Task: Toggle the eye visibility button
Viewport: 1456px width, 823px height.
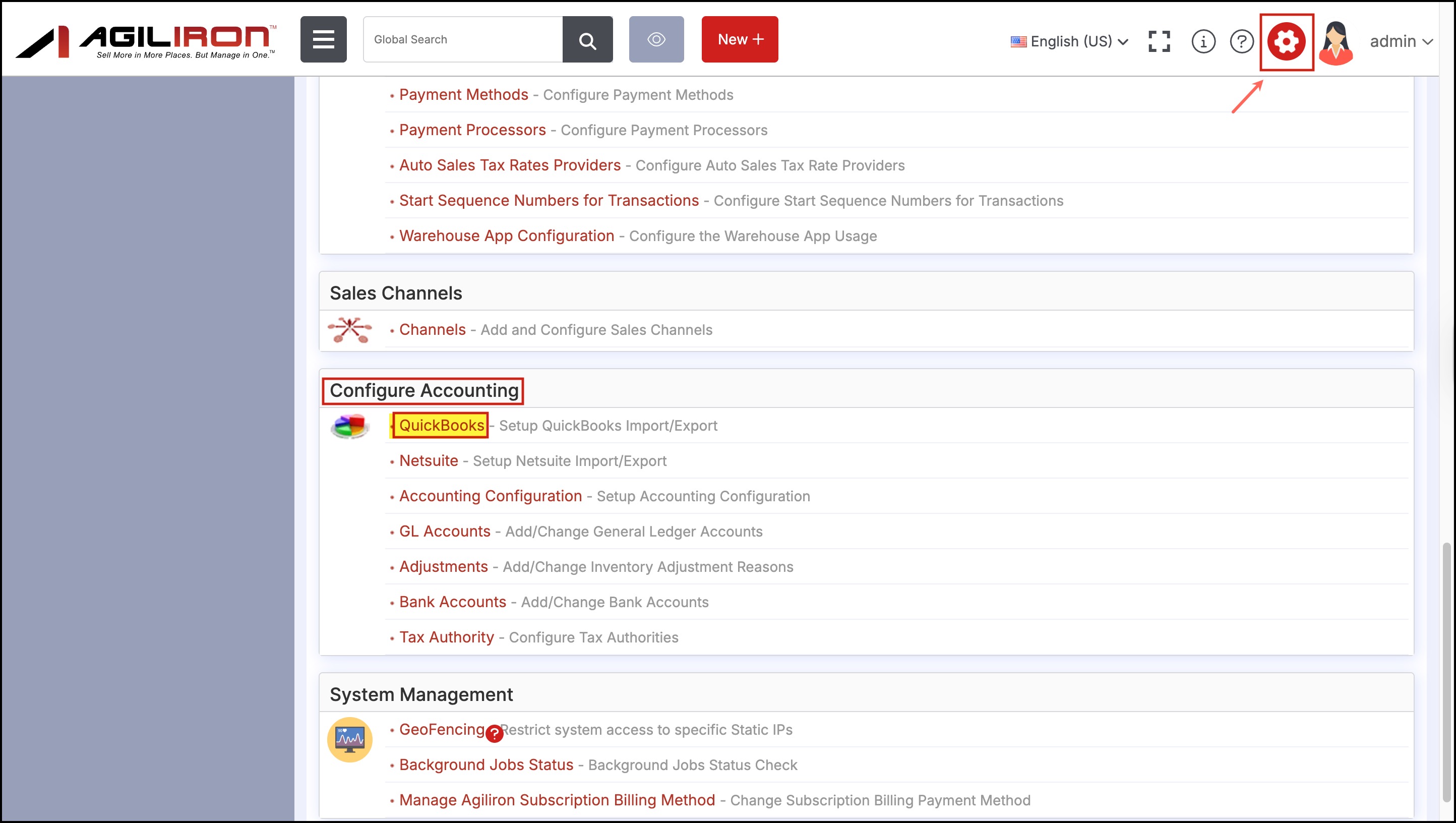Action: click(656, 39)
